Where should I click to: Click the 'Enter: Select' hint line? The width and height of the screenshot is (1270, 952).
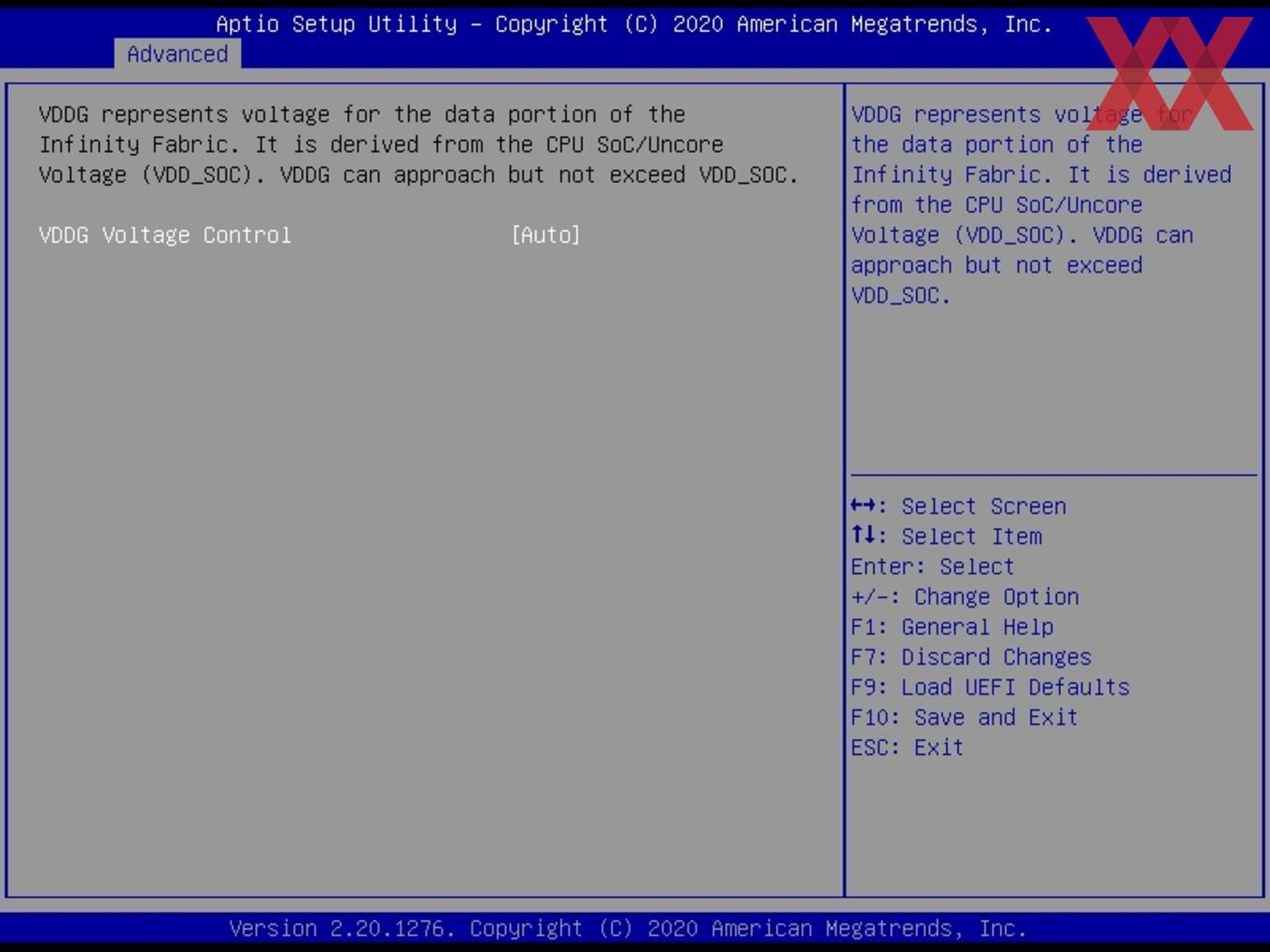pyautogui.click(x=933, y=567)
